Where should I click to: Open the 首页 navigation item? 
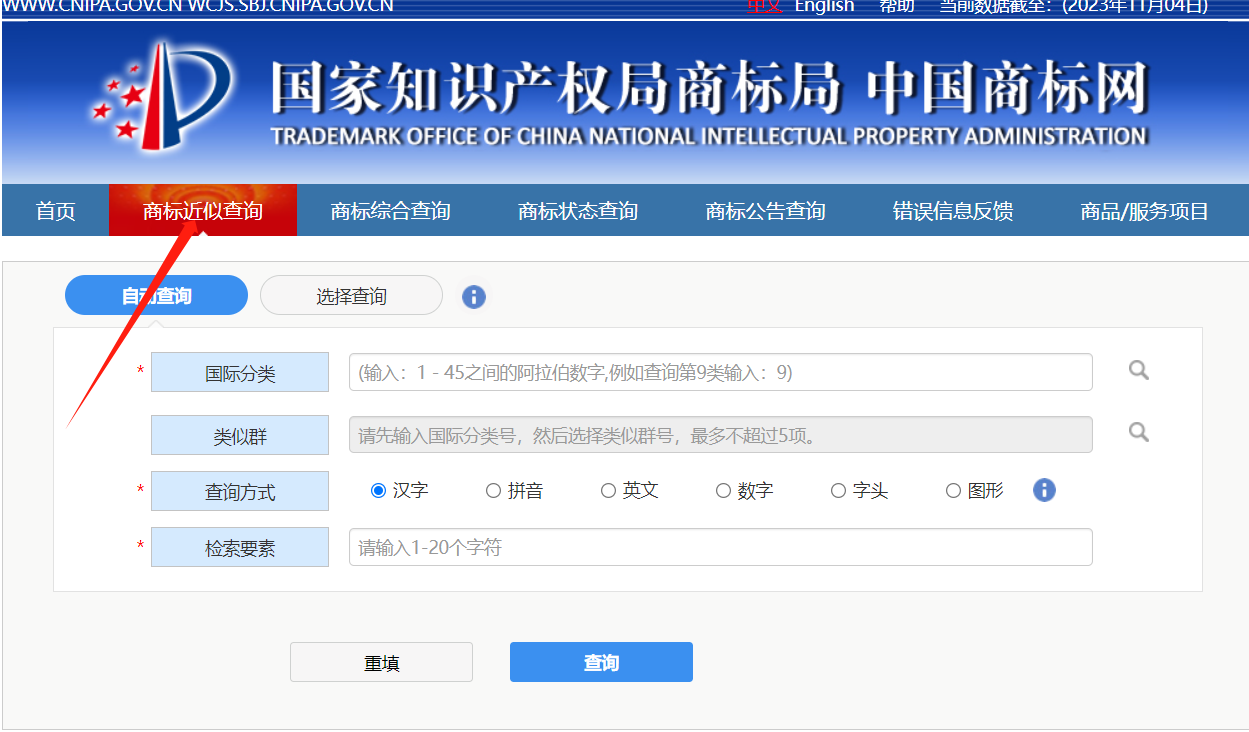tap(56, 211)
